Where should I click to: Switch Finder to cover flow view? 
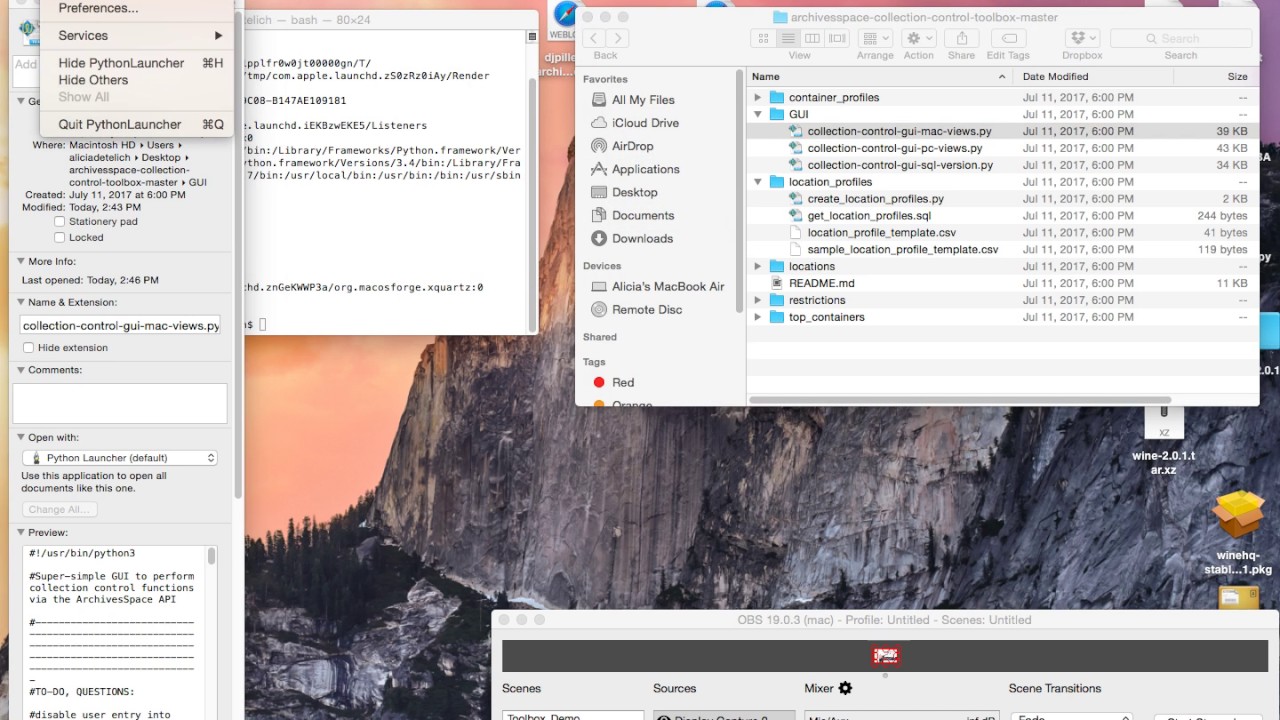point(837,38)
